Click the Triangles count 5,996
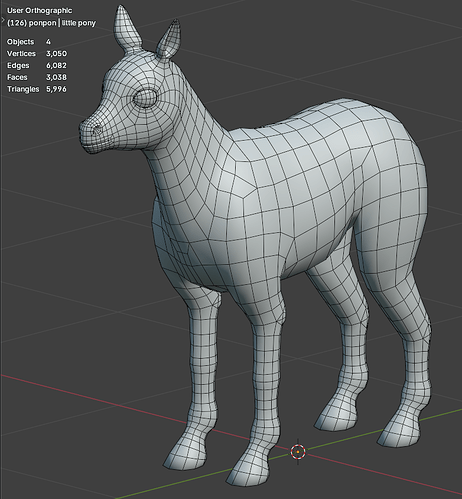This screenshot has height=499, width=462. click(x=56, y=89)
